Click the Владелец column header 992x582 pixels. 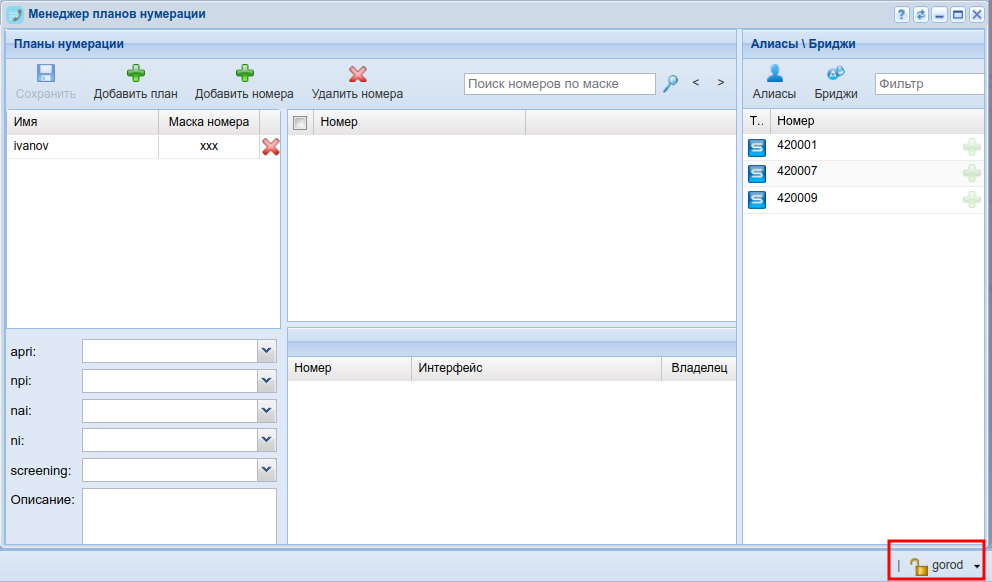pos(699,368)
